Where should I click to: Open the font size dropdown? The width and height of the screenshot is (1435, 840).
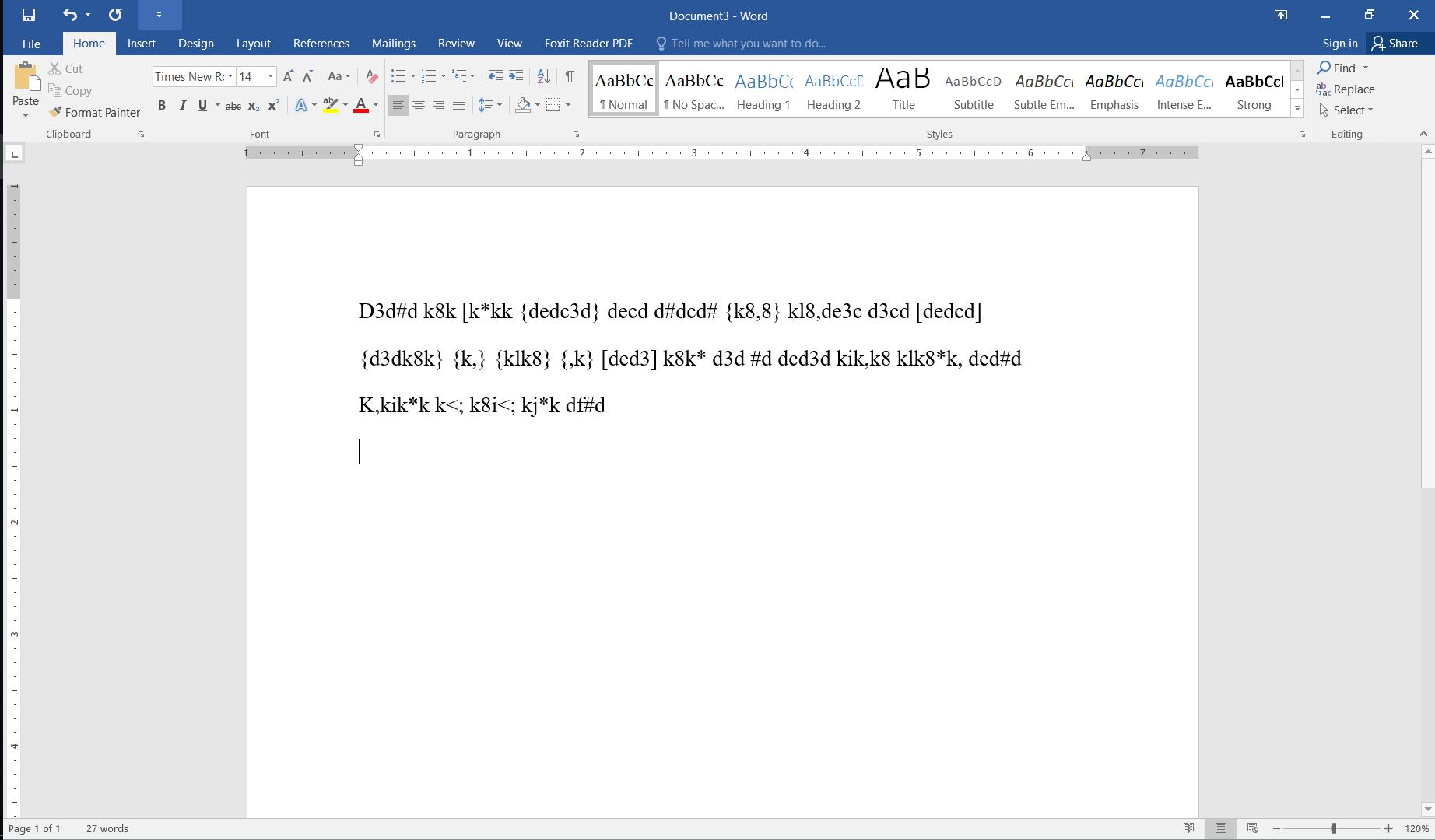(x=271, y=76)
